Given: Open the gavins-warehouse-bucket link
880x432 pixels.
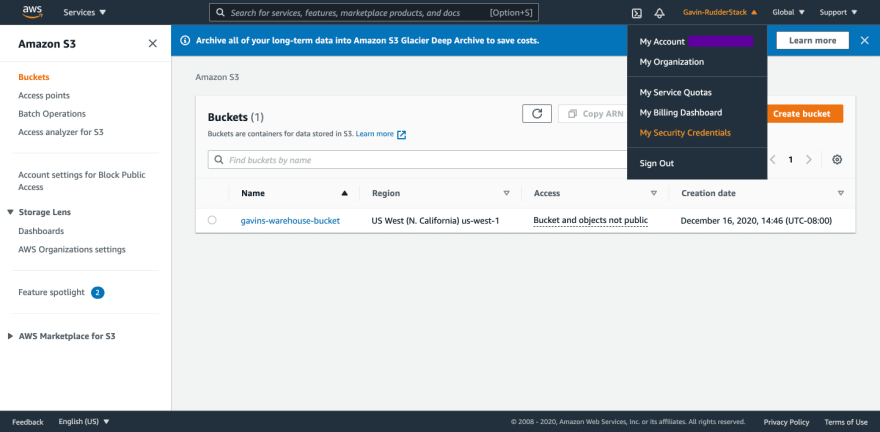Looking at the screenshot, I should pos(290,220).
